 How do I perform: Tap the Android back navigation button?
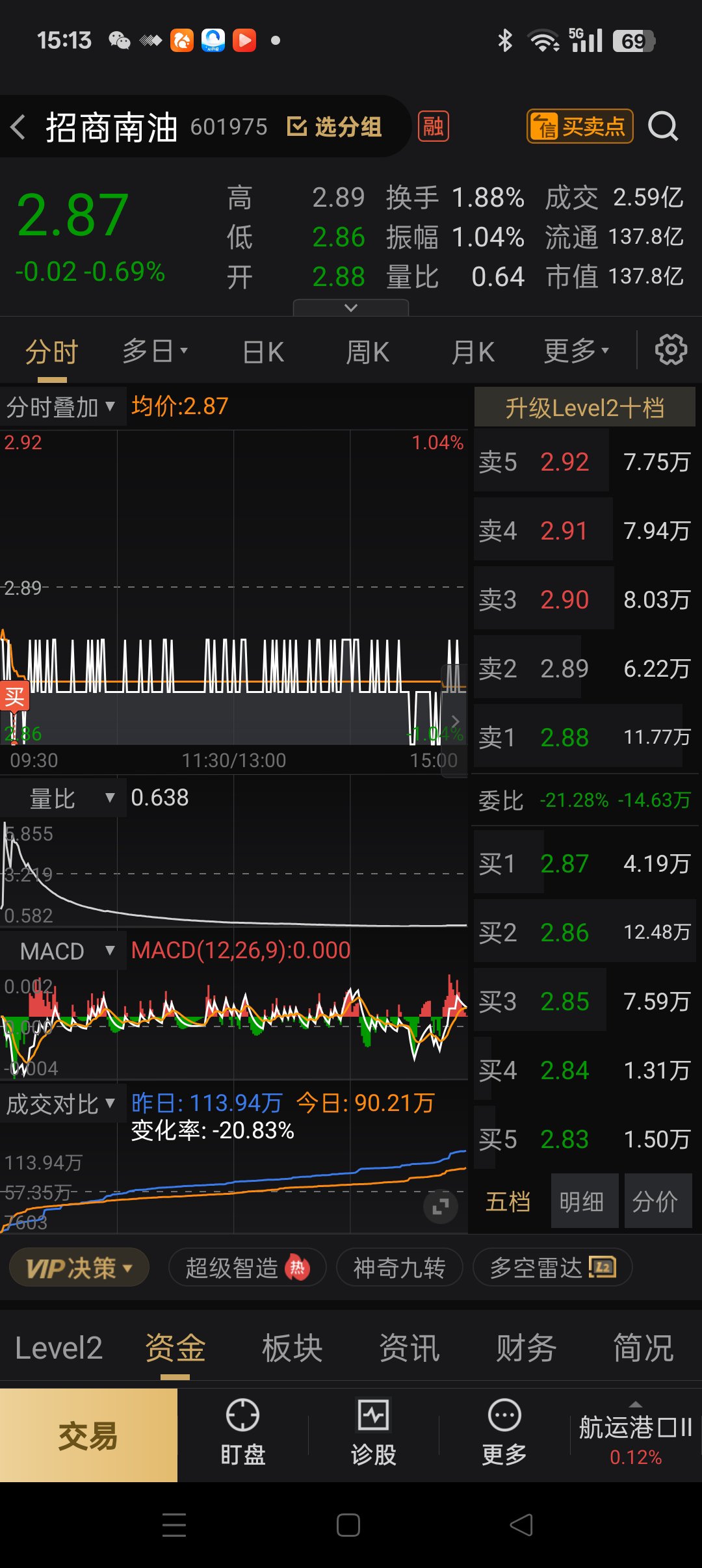pyautogui.click(x=521, y=1525)
